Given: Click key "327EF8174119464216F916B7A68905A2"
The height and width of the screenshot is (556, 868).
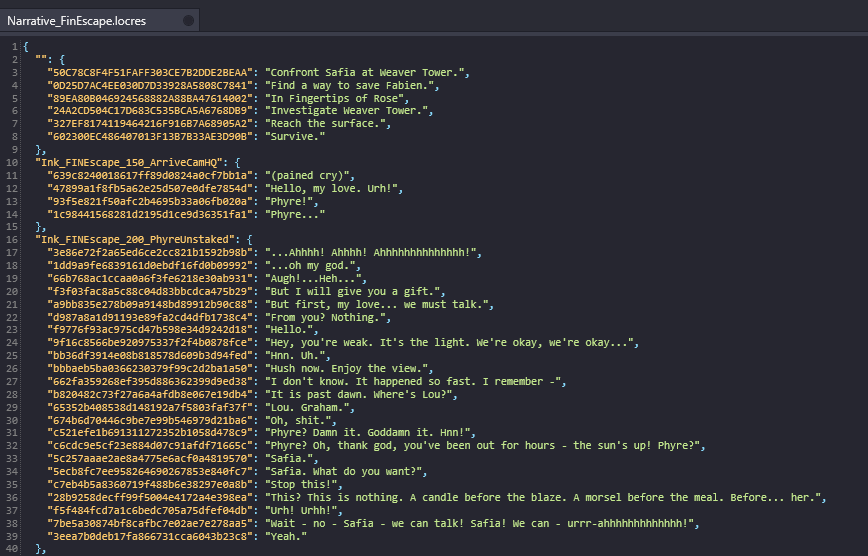Looking at the screenshot, I should tap(150, 123).
